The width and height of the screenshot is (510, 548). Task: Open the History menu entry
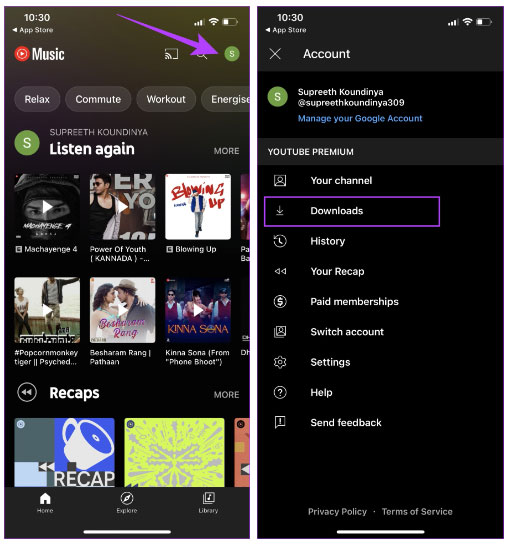coord(380,241)
